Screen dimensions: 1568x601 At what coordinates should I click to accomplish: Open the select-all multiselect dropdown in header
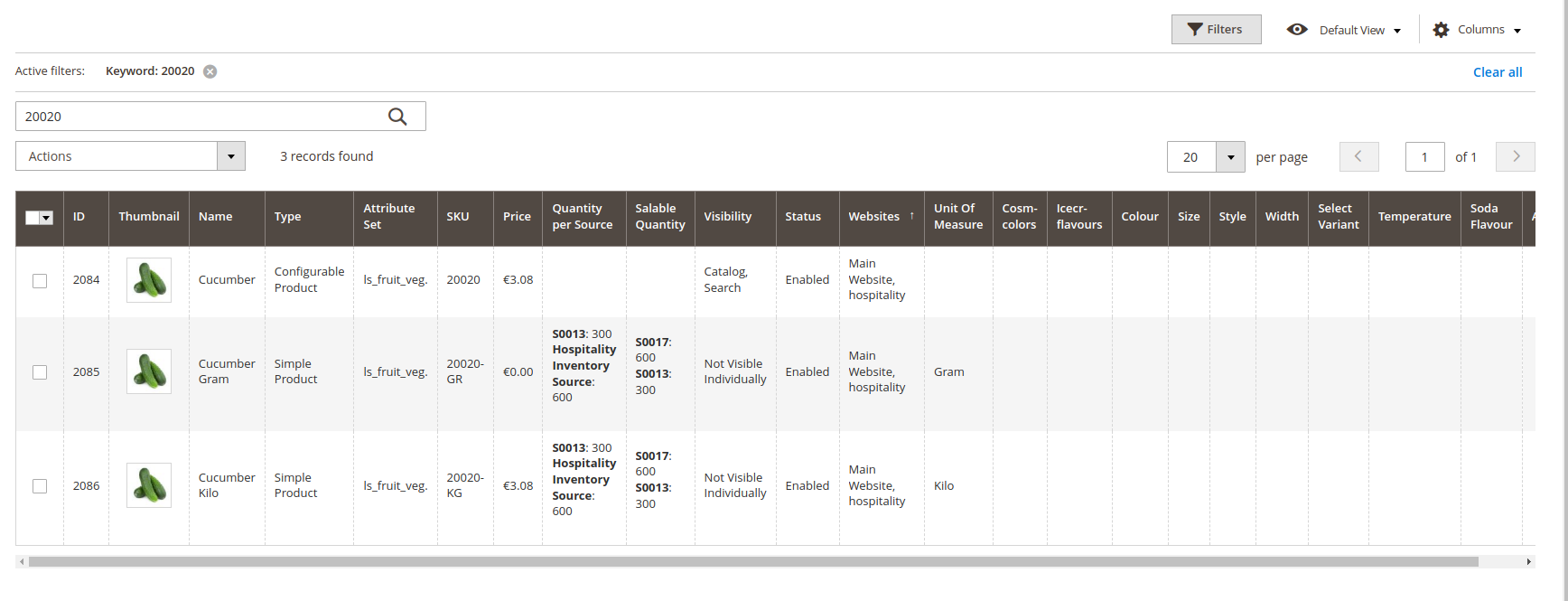(x=47, y=218)
